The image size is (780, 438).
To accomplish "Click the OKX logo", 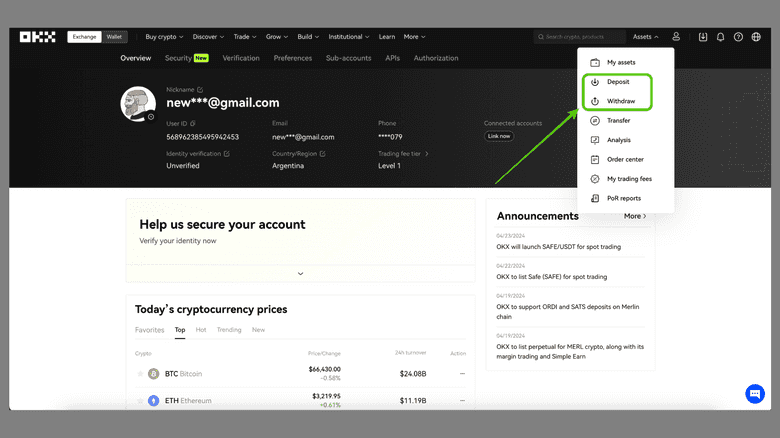I will [x=37, y=37].
